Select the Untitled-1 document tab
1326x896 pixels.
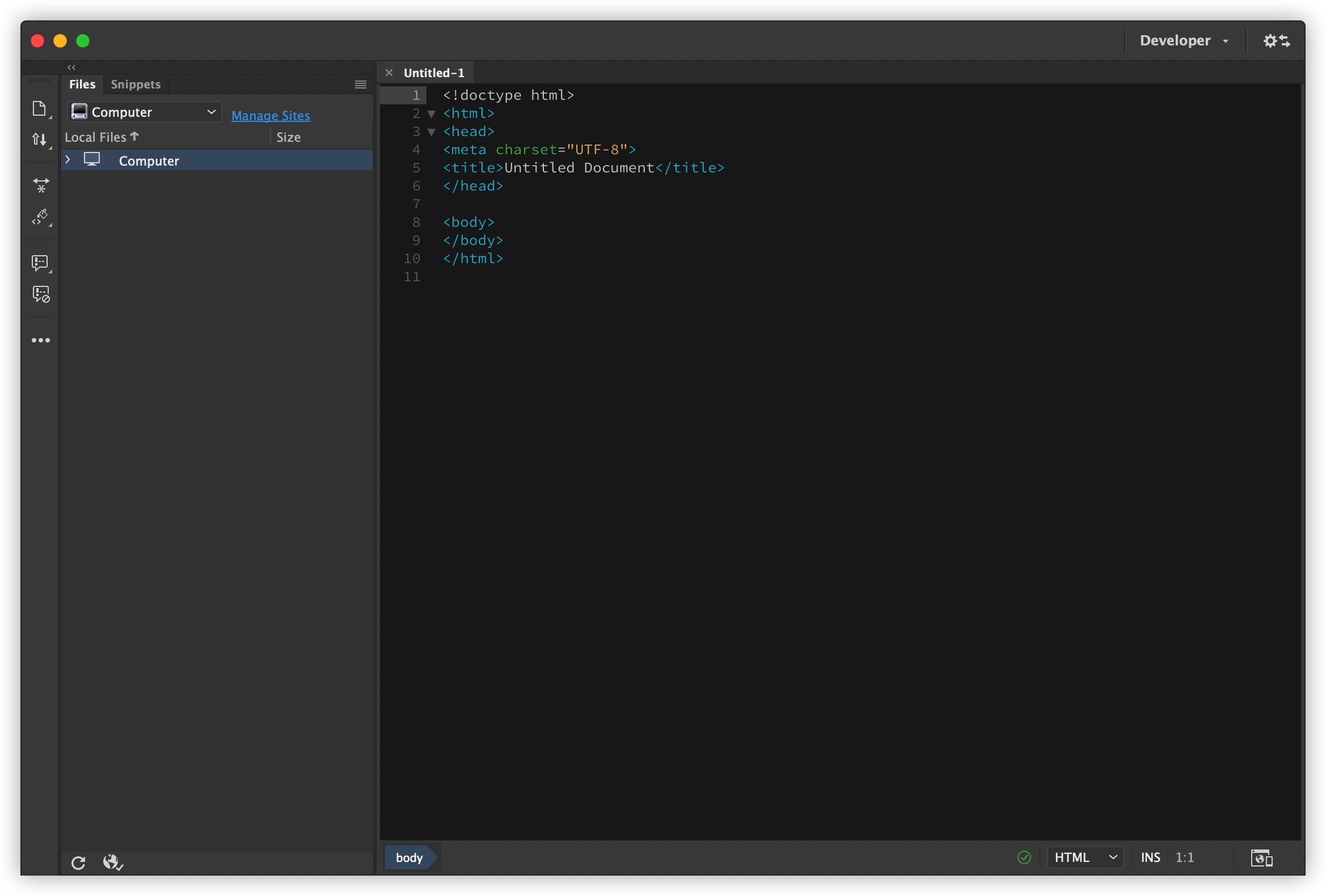434,73
